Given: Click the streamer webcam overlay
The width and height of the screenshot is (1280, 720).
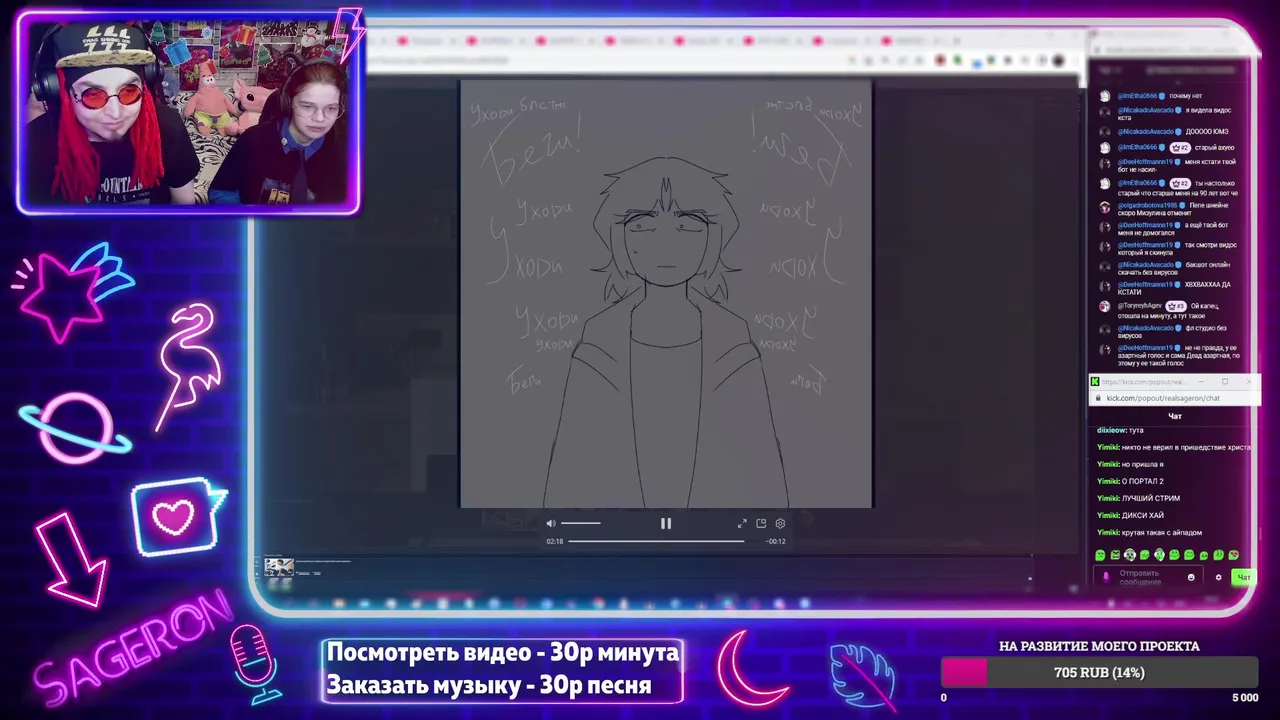Looking at the screenshot, I should (189, 114).
